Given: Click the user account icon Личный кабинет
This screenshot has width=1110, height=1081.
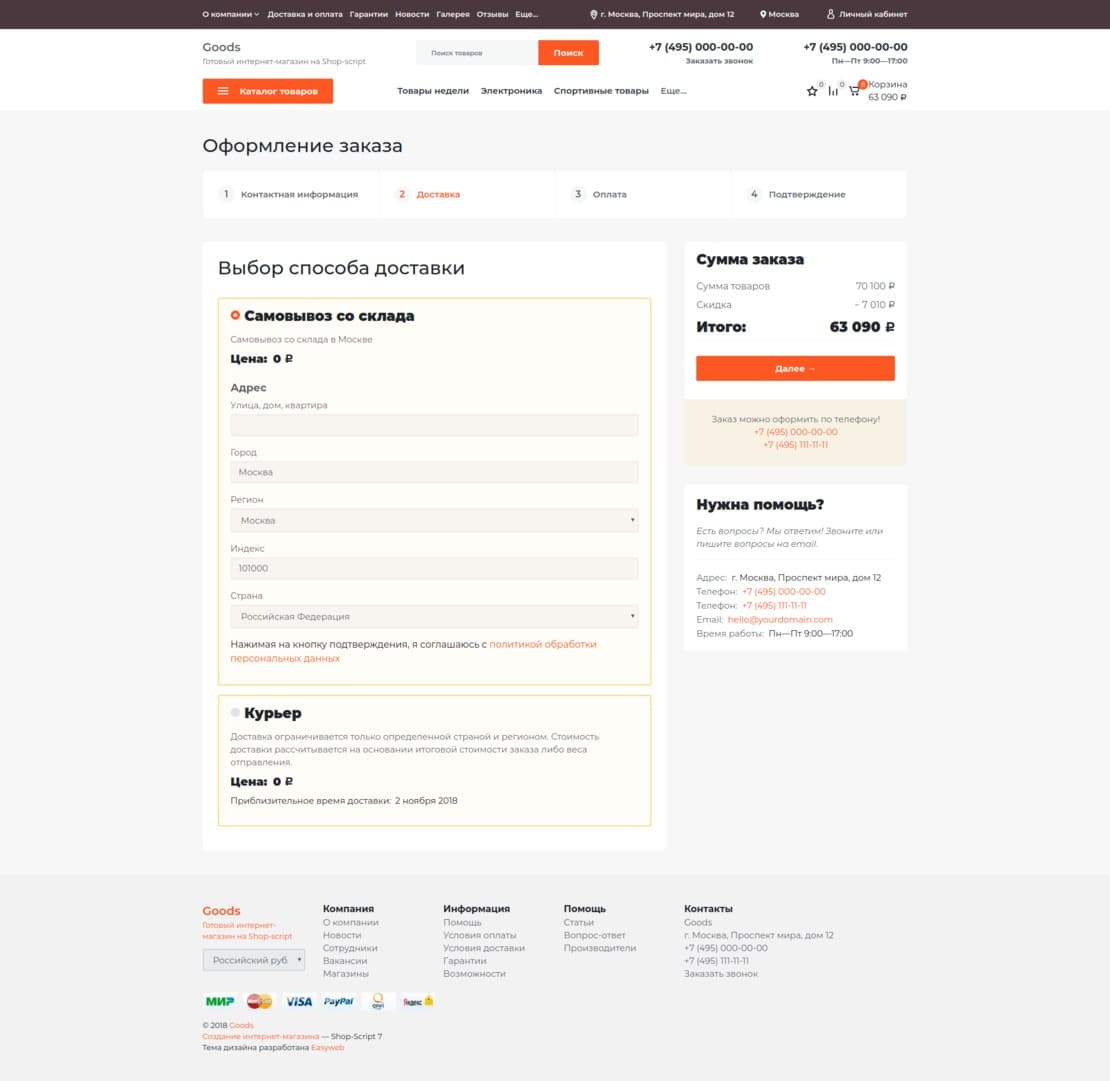Looking at the screenshot, I should (x=830, y=13).
